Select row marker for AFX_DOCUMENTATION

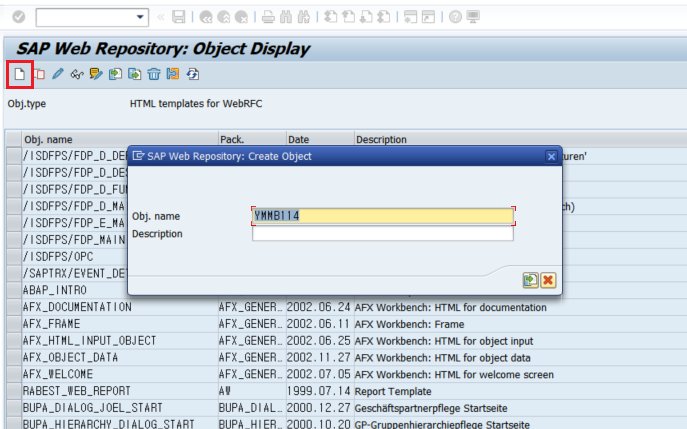point(14,307)
